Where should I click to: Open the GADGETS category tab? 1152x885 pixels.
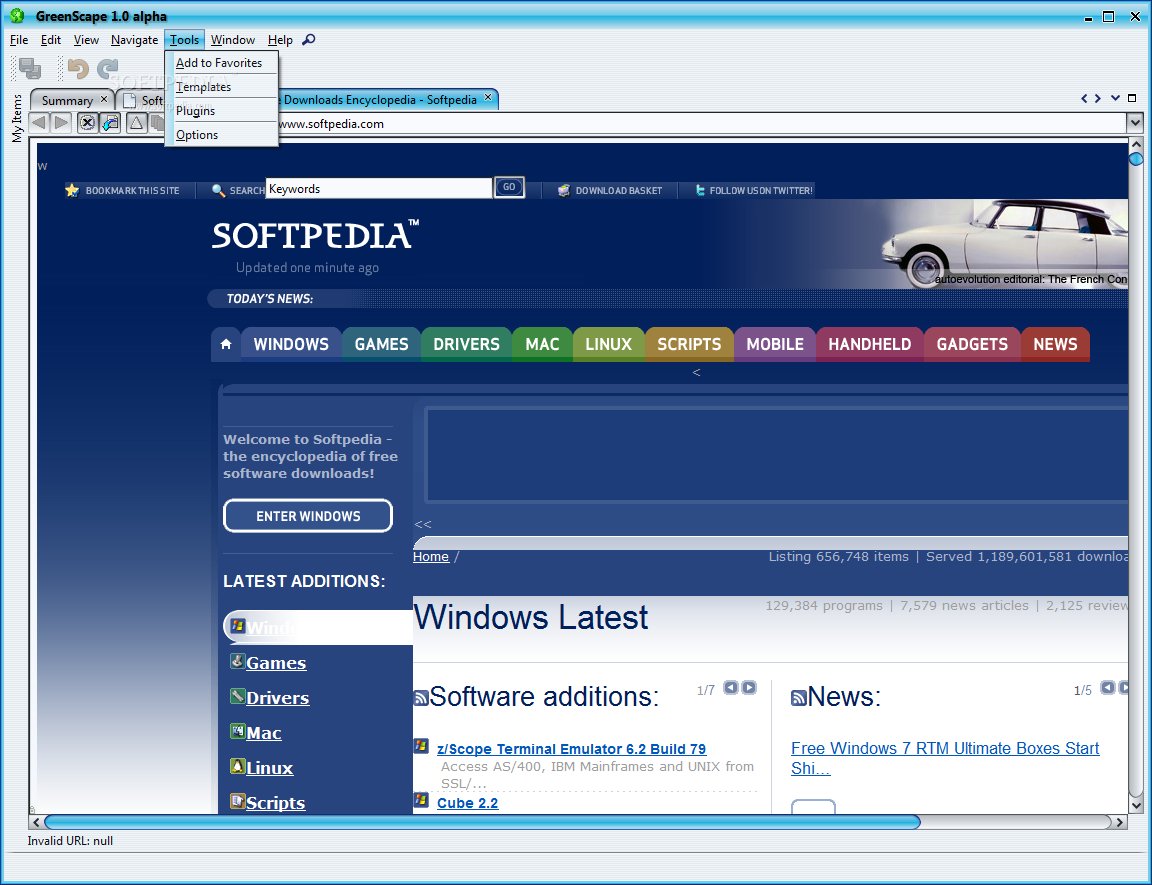[x=972, y=344]
